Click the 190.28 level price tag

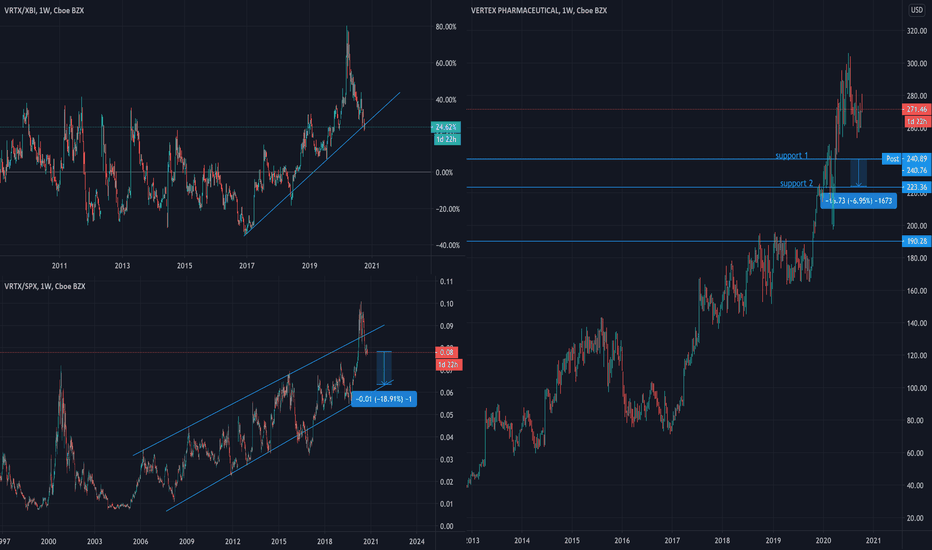coord(916,241)
